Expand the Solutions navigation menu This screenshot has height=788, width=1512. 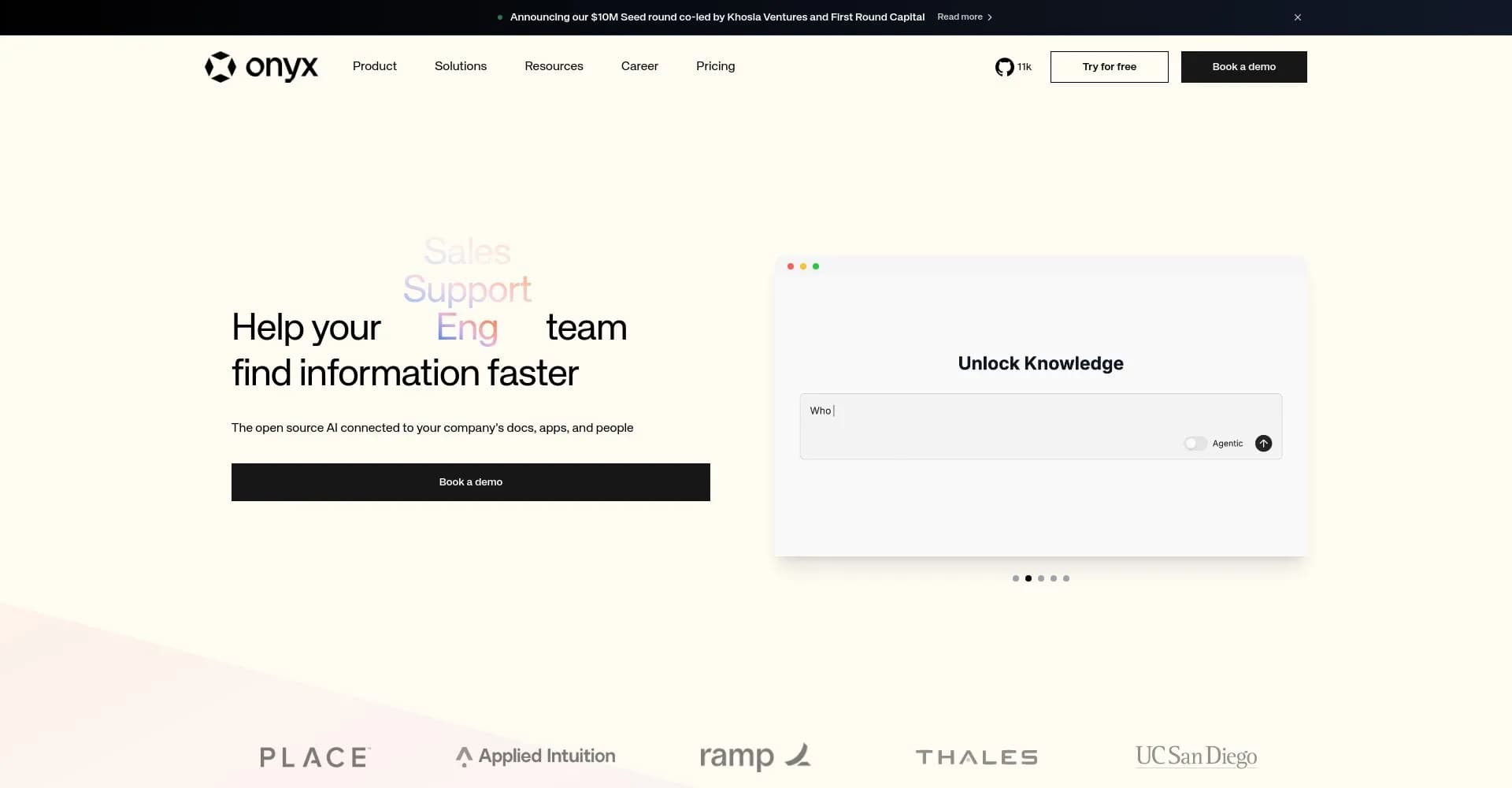(461, 66)
